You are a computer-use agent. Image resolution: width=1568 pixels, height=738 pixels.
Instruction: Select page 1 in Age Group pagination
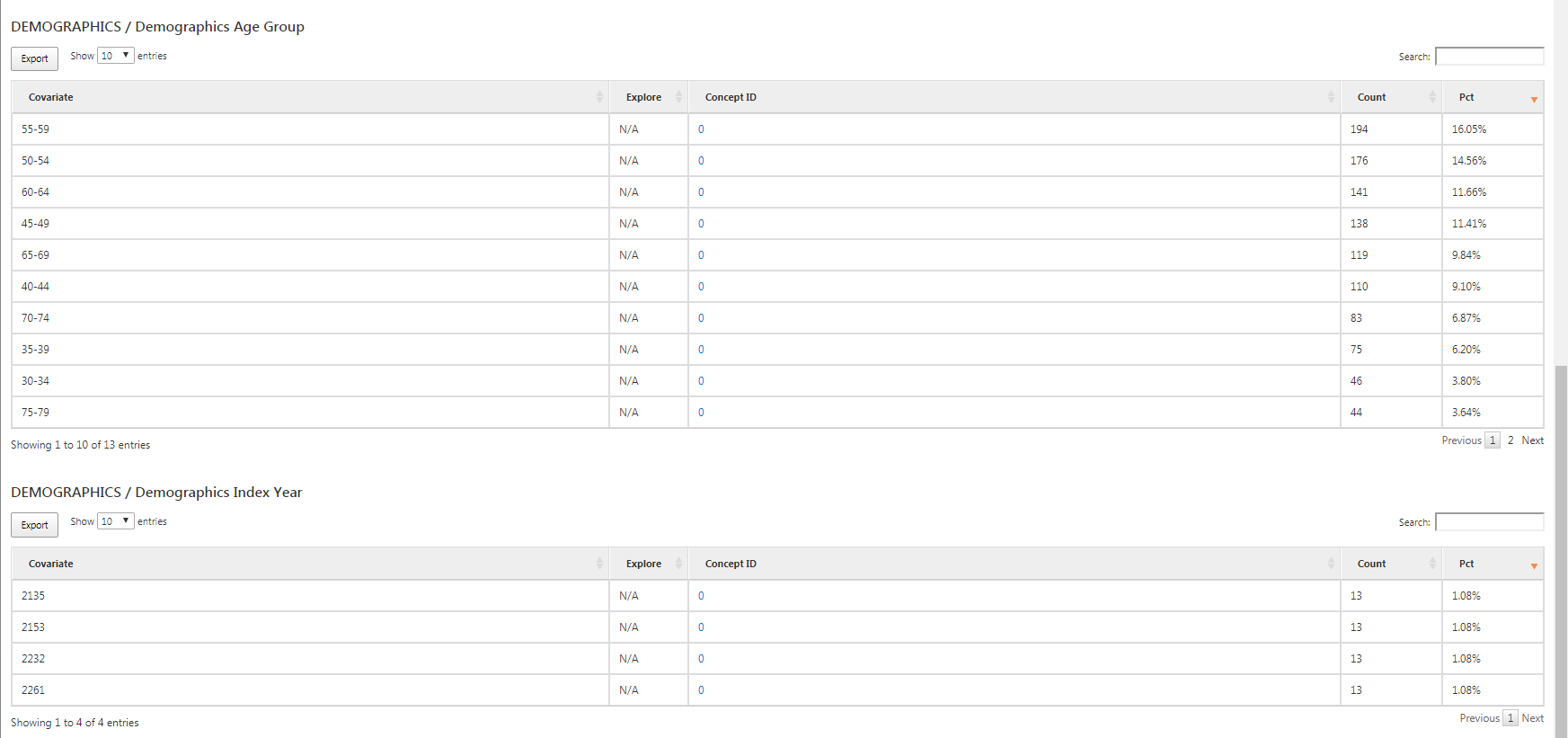coord(1493,440)
